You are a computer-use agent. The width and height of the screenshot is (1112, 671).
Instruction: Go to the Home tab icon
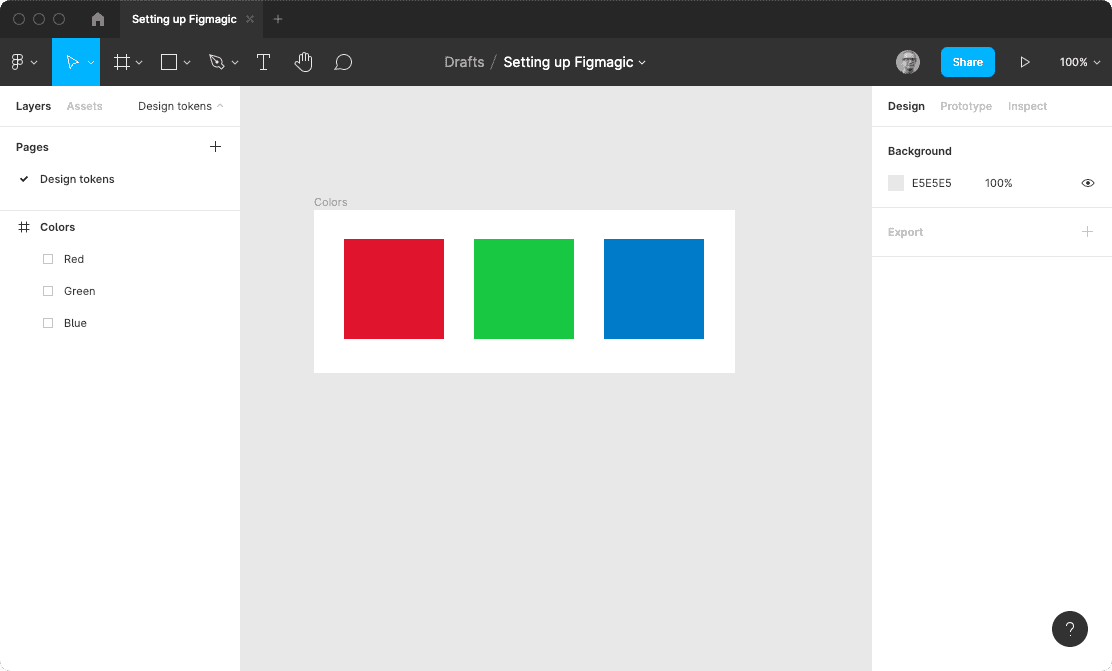tap(98, 19)
